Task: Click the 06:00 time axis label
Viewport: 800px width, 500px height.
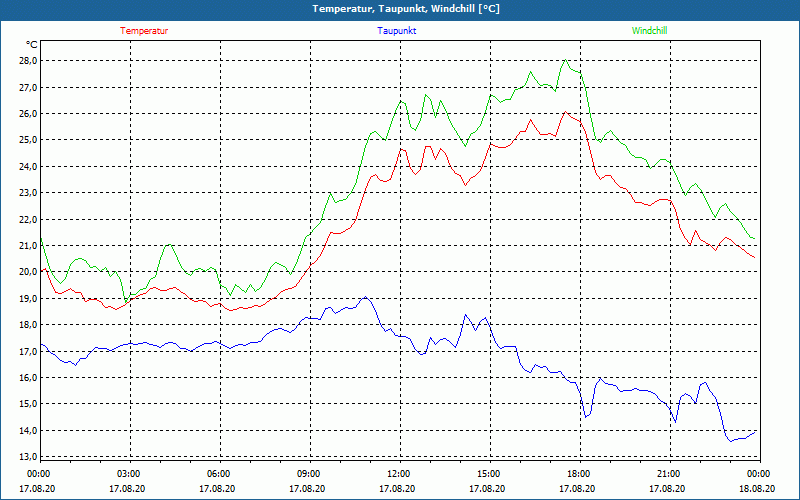Action: (x=220, y=474)
